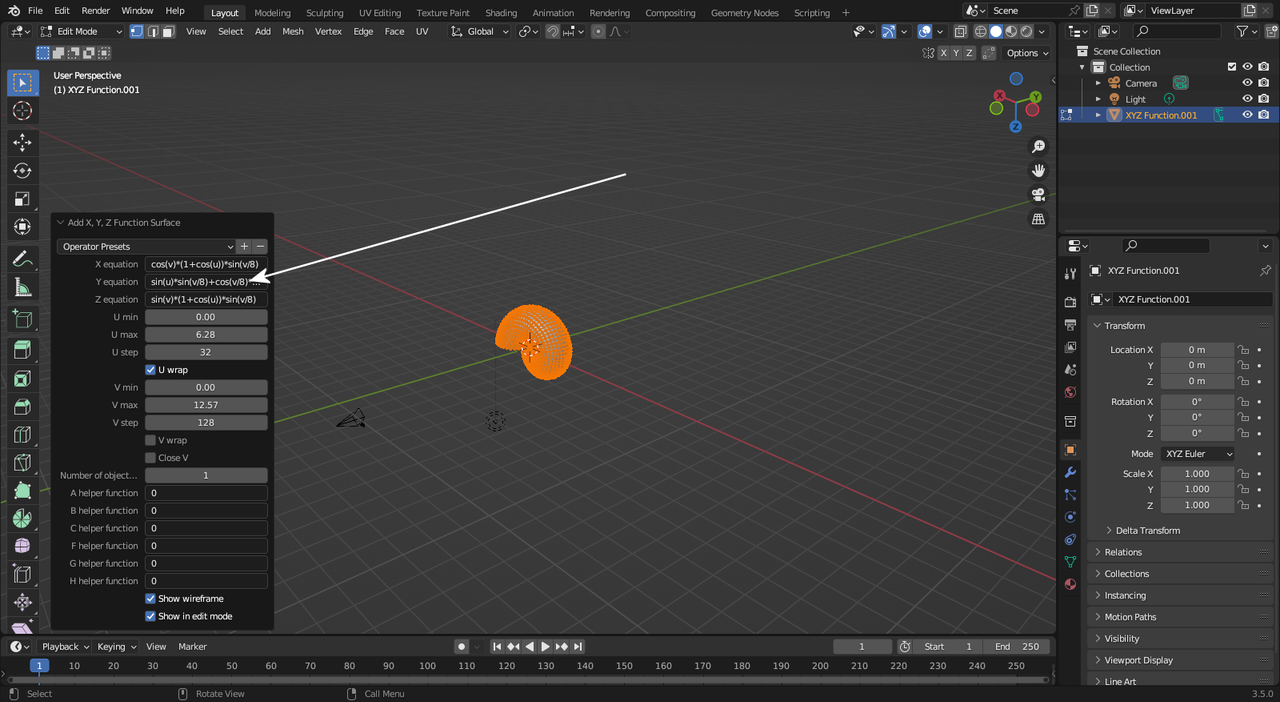Open the Keying popover
Image resolution: width=1280 pixels, height=702 pixels.
click(x=116, y=647)
